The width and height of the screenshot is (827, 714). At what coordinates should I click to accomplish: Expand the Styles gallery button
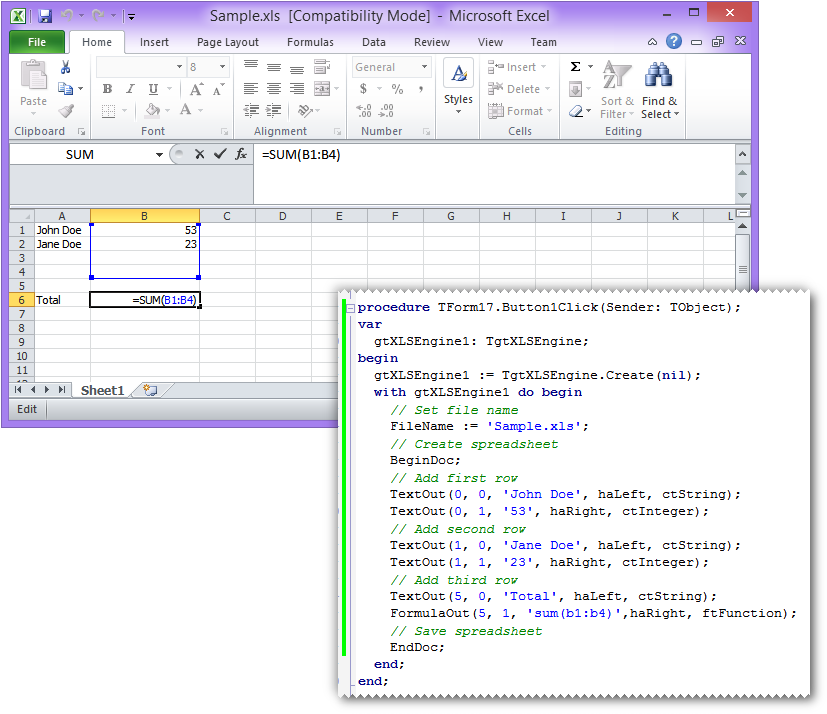pos(458,88)
